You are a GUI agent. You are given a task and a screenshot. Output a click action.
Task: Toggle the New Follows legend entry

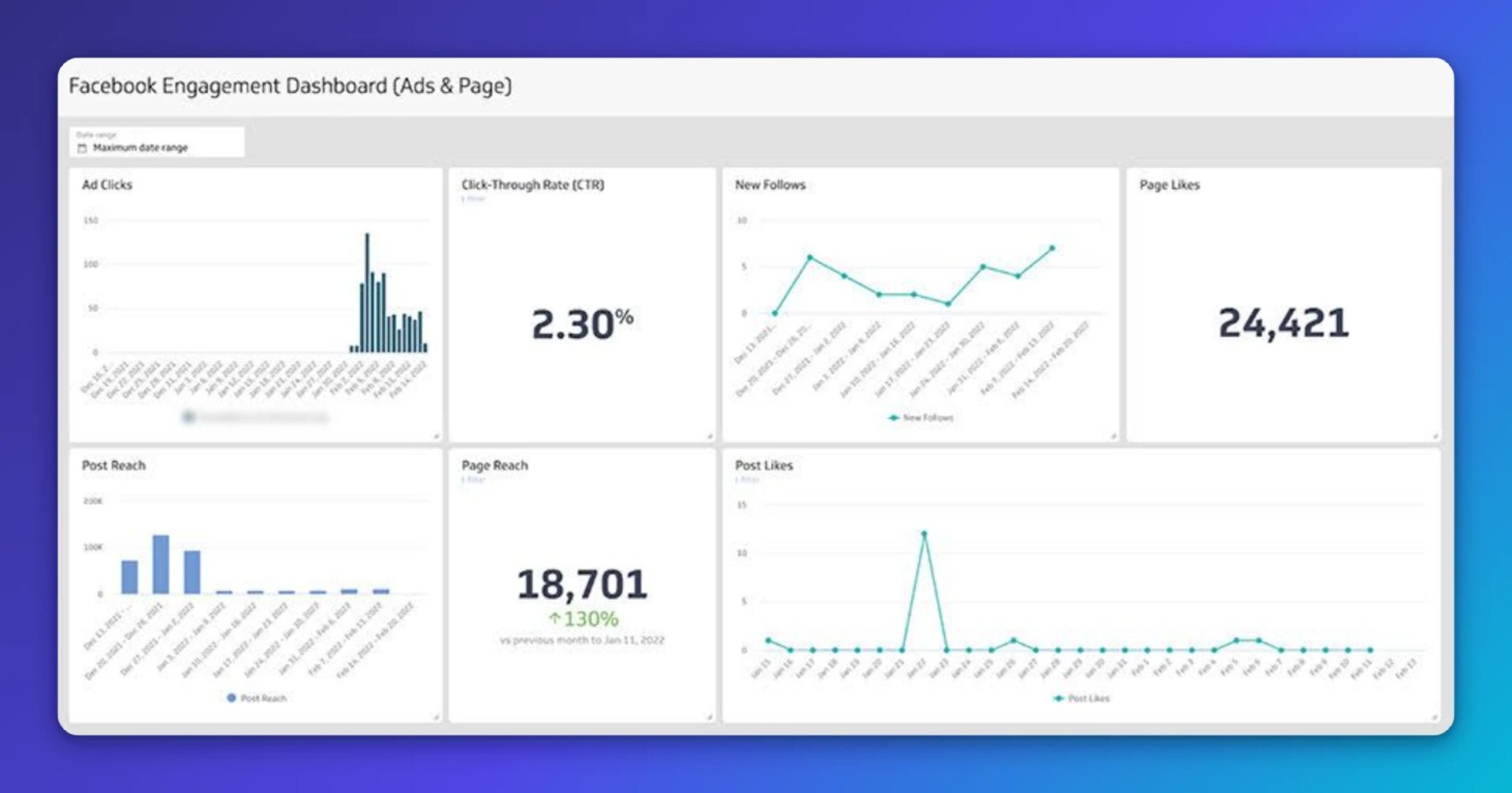point(921,417)
